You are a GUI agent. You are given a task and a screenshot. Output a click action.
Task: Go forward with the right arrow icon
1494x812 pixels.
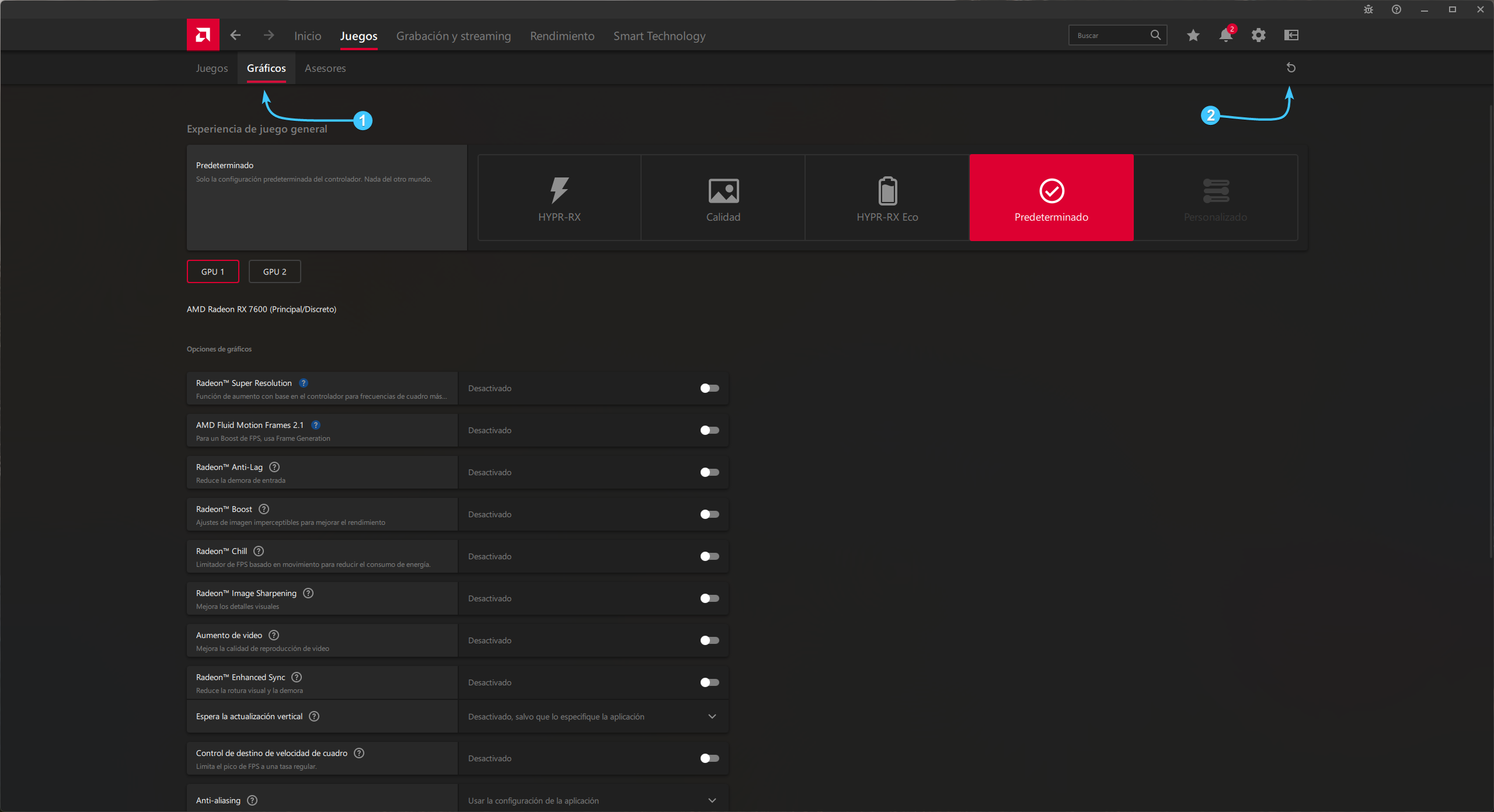[269, 35]
